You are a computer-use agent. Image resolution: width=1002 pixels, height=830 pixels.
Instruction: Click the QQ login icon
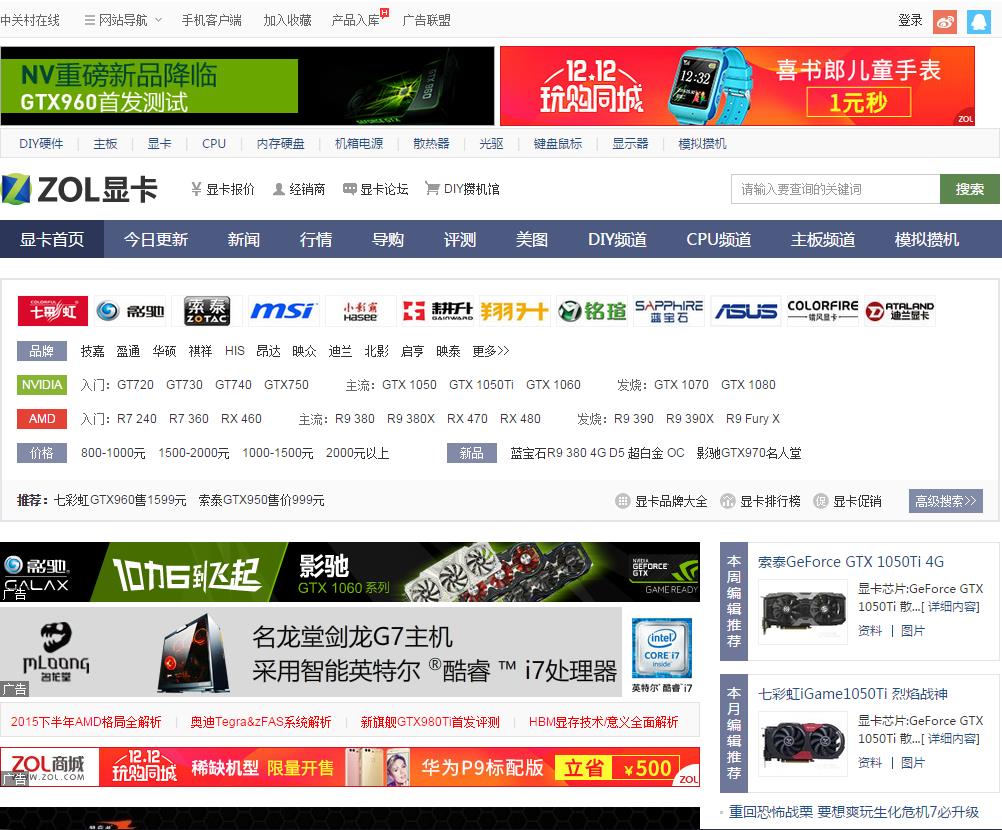[x=978, y=21]
